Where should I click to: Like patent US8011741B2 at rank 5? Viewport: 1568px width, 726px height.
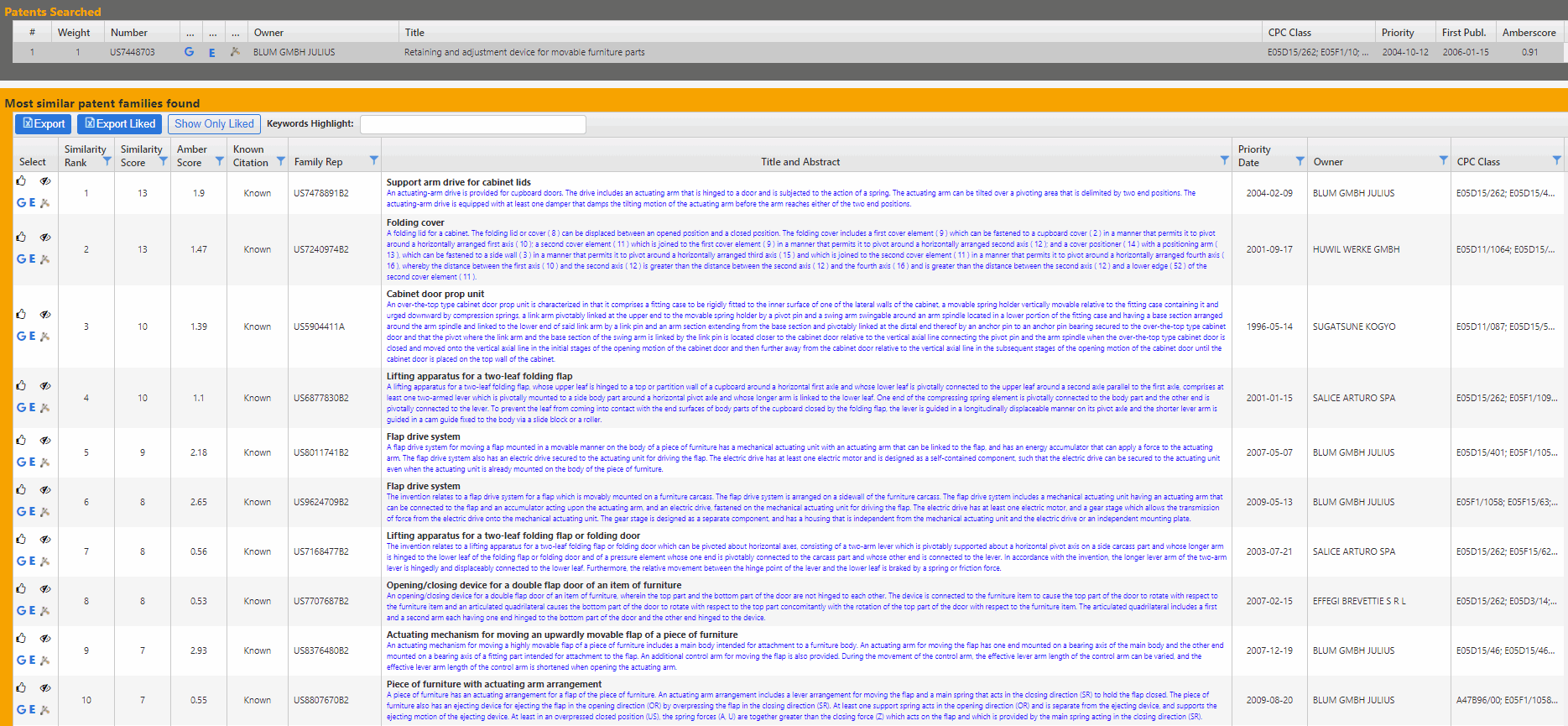(21, 440)
